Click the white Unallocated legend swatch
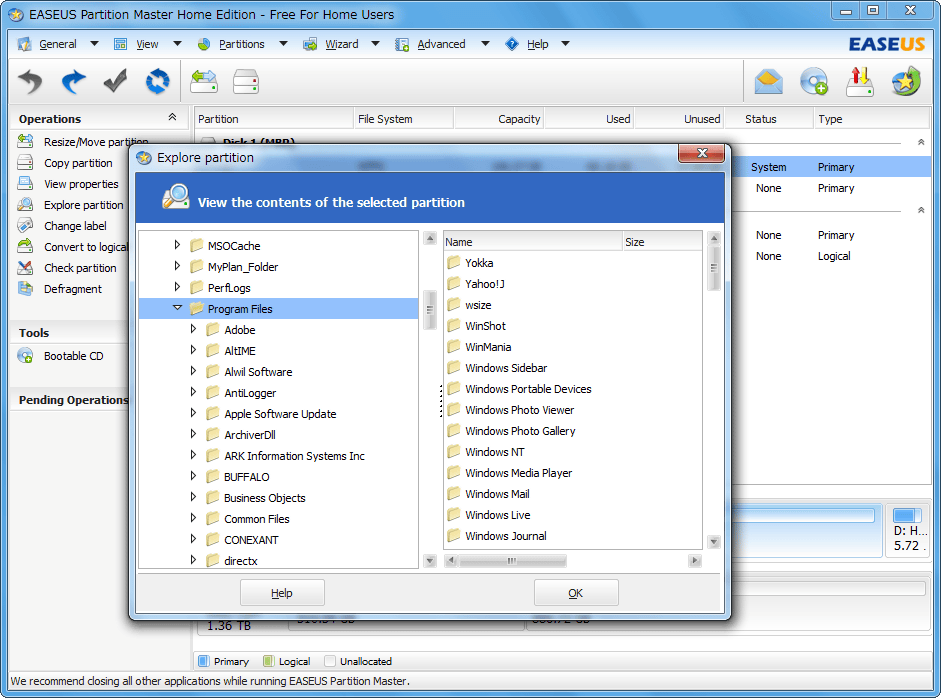This screenshot has height=698, width=941. click(x=329, y=661)
